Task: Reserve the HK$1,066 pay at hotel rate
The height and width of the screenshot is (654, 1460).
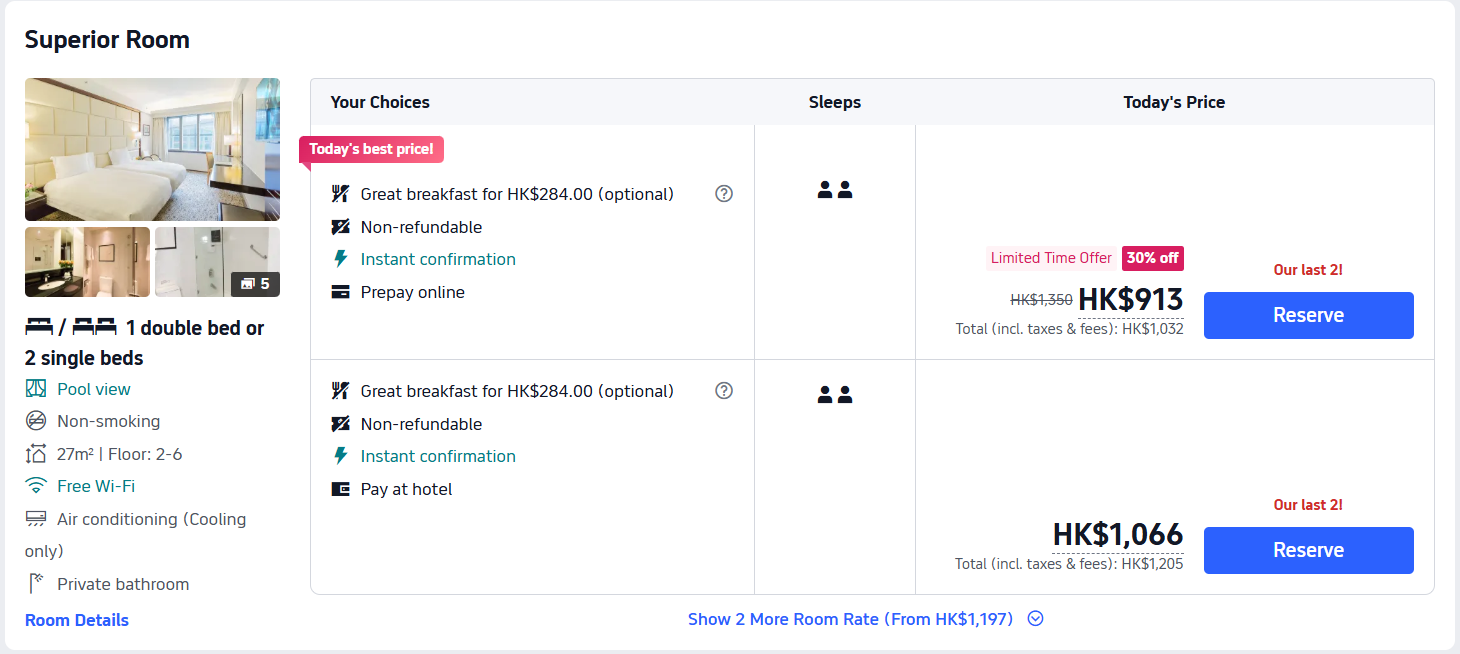Action: pos(1308,550)
